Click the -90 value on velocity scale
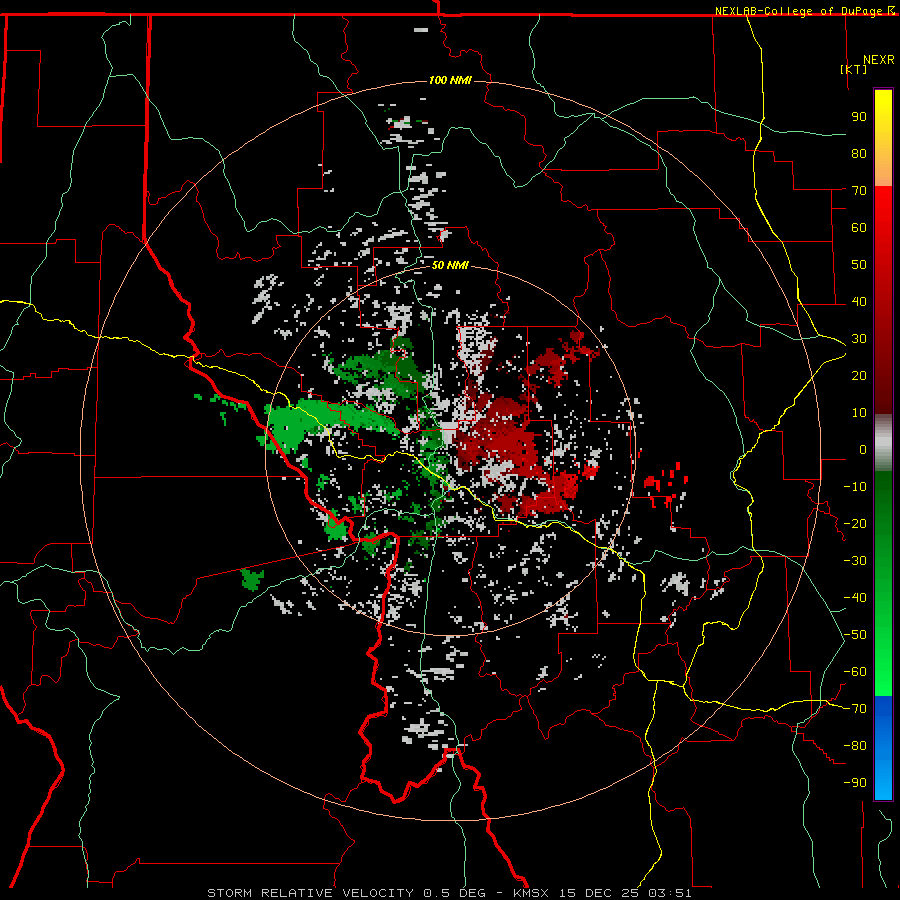 (855, 783)
